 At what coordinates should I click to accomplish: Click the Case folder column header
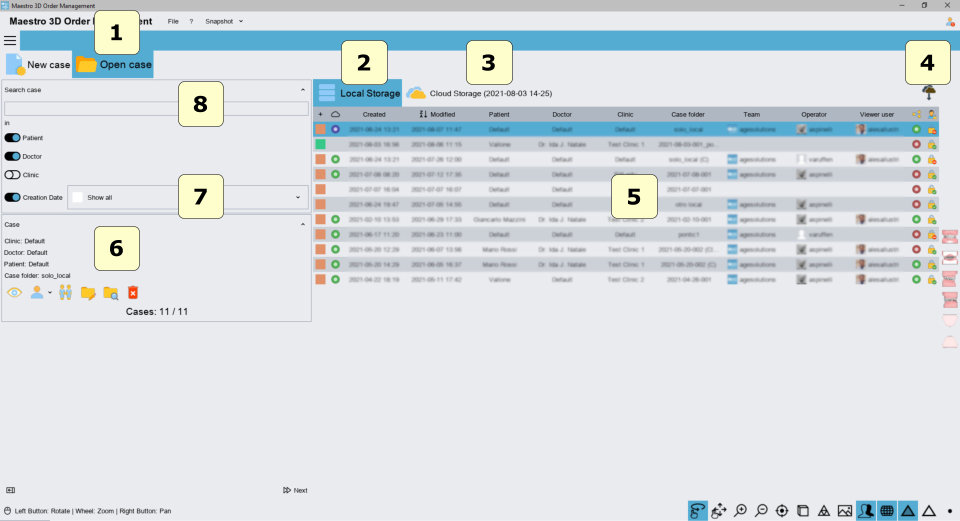click(688, 114)
